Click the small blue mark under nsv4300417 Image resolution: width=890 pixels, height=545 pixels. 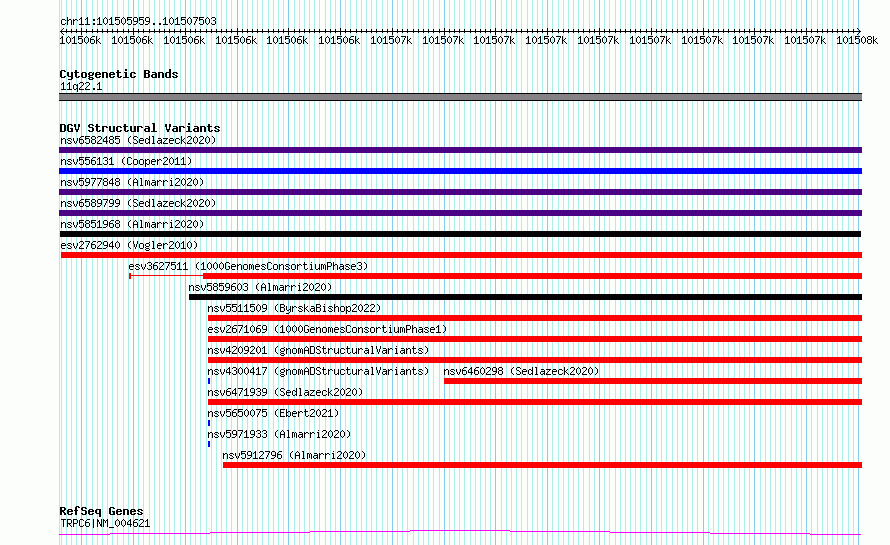pyautogui.click(x=209, y=381)
